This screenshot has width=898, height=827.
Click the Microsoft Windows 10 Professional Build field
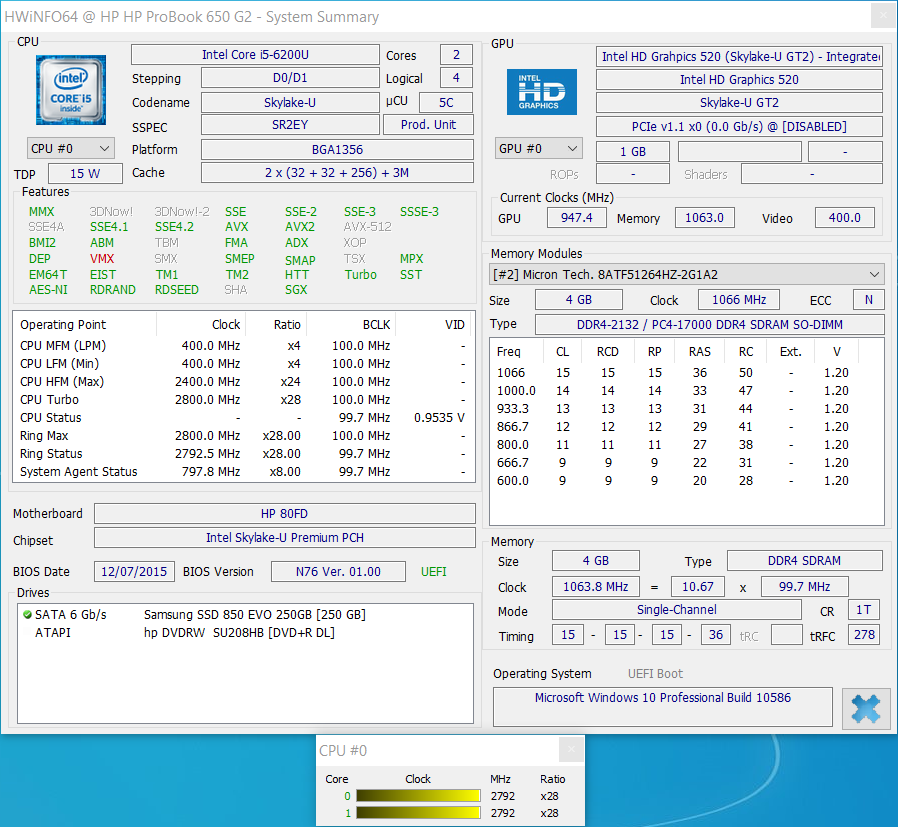tap(663, 707)
